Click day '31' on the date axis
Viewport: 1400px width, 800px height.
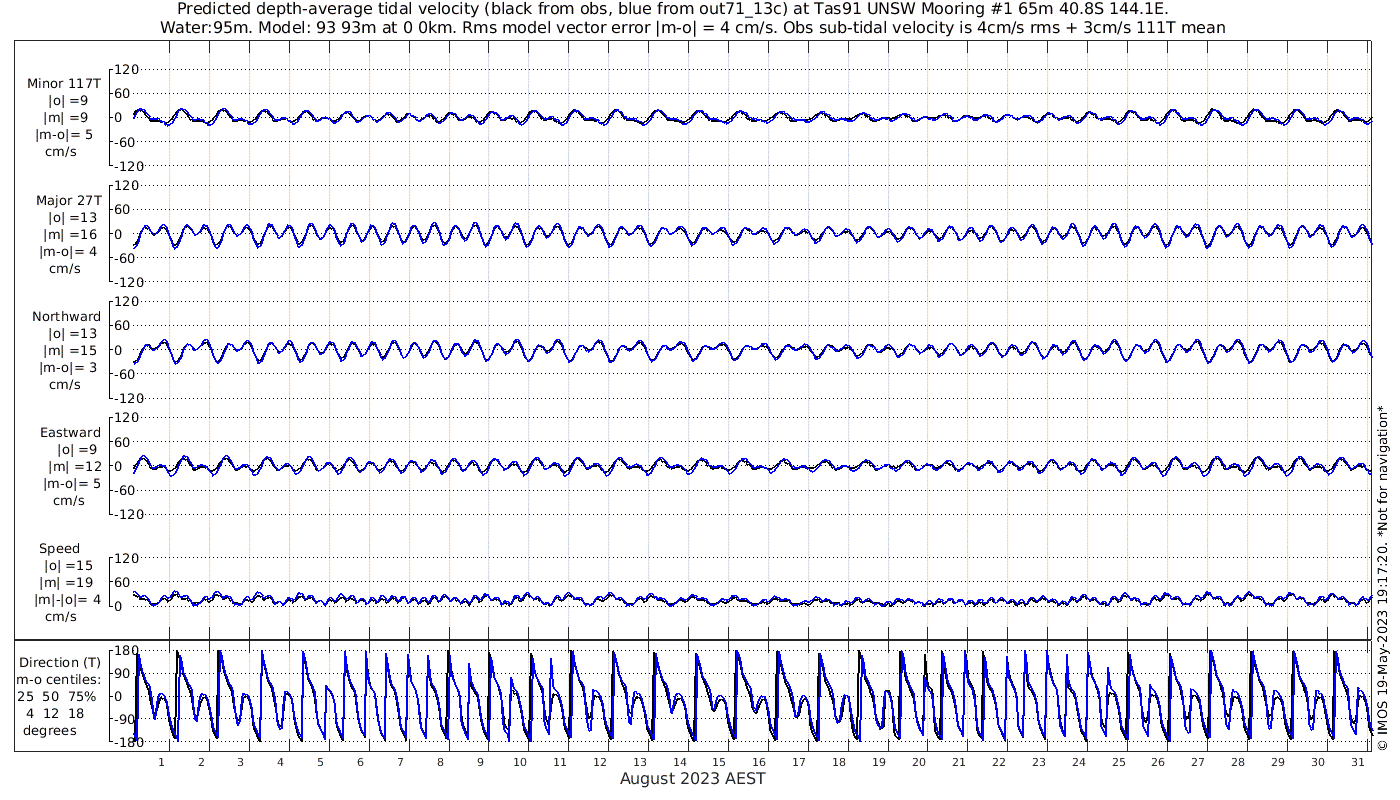coord(1358,763)
